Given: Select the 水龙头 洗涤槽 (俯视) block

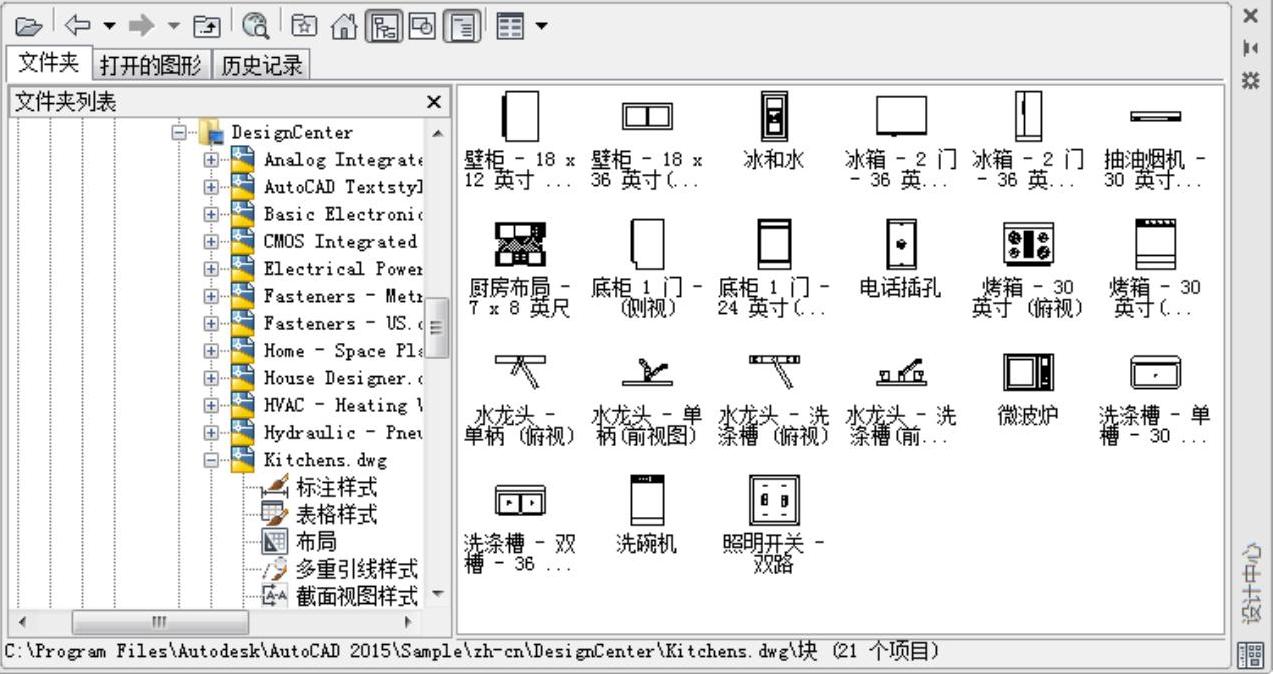Looking at the screenshot, I should coord(774,398).
